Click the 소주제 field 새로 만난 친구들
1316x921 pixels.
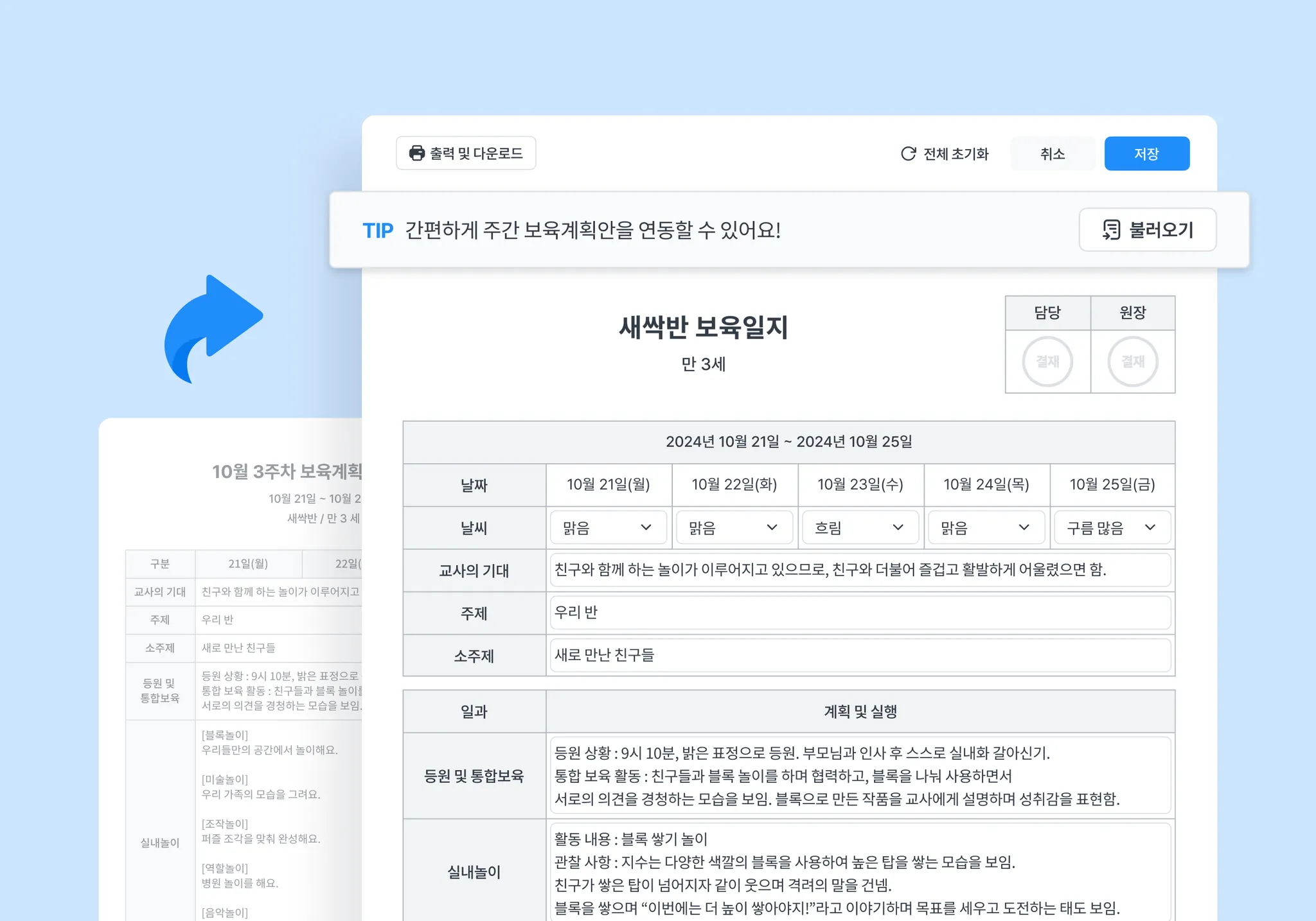(x=860, y=655)
